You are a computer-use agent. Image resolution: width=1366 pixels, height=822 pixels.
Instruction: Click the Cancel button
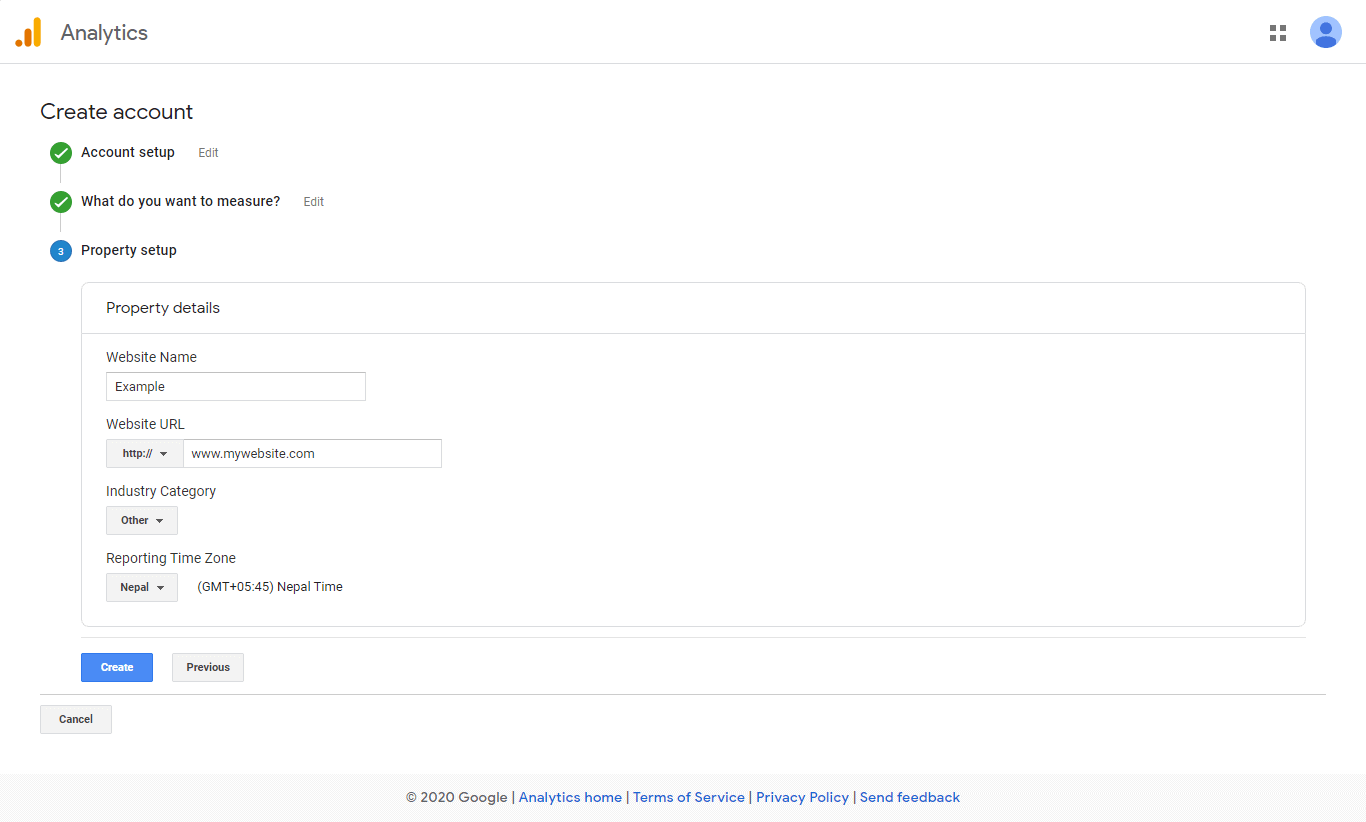(x=76, y=719)
